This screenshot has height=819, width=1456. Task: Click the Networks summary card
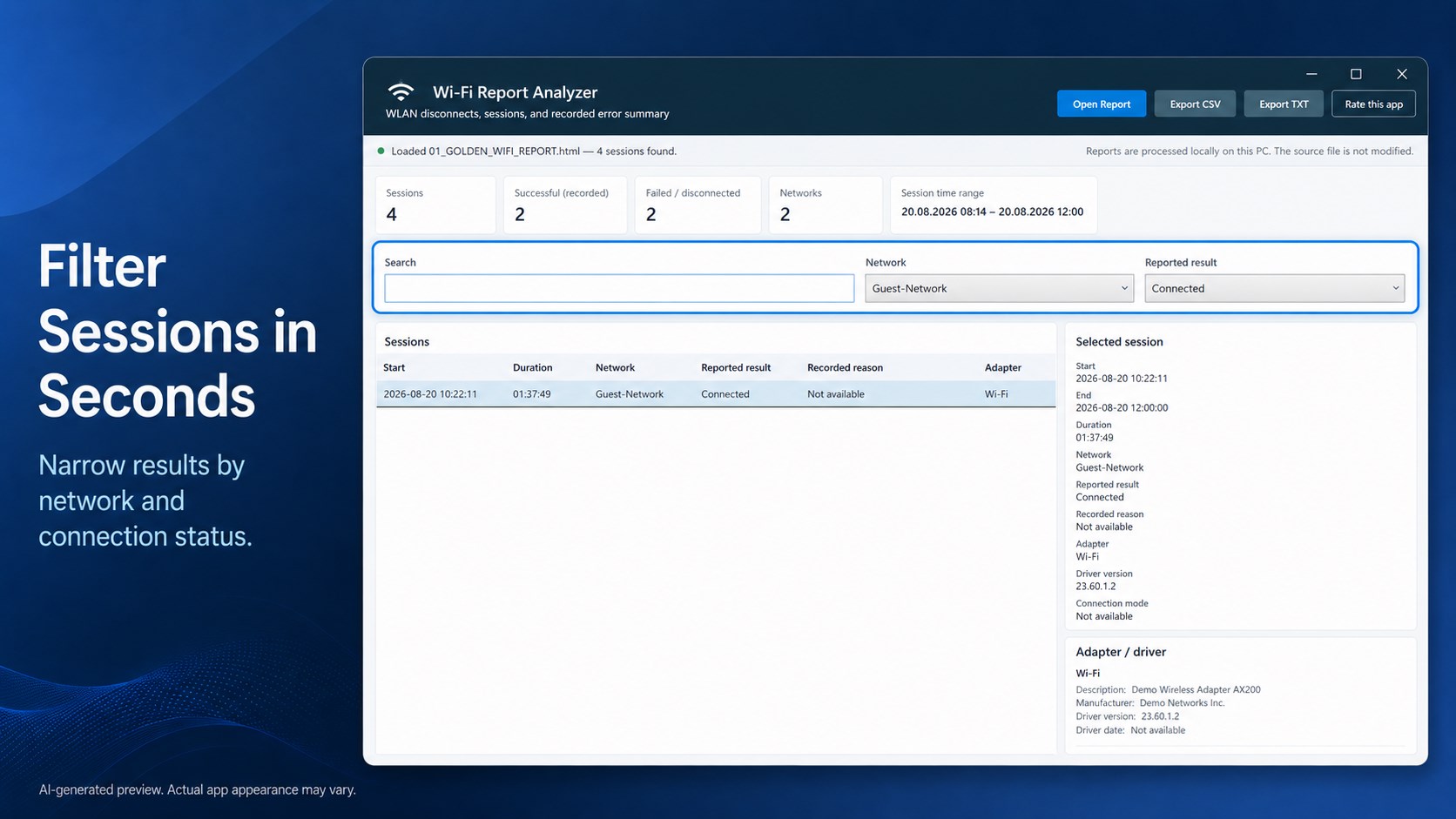tap(826, 205)
